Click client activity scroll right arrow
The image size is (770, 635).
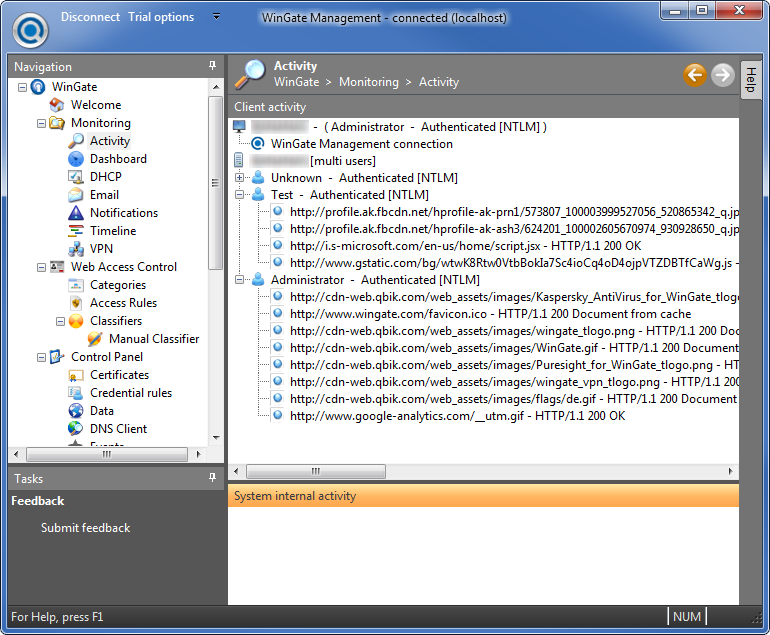730,471
